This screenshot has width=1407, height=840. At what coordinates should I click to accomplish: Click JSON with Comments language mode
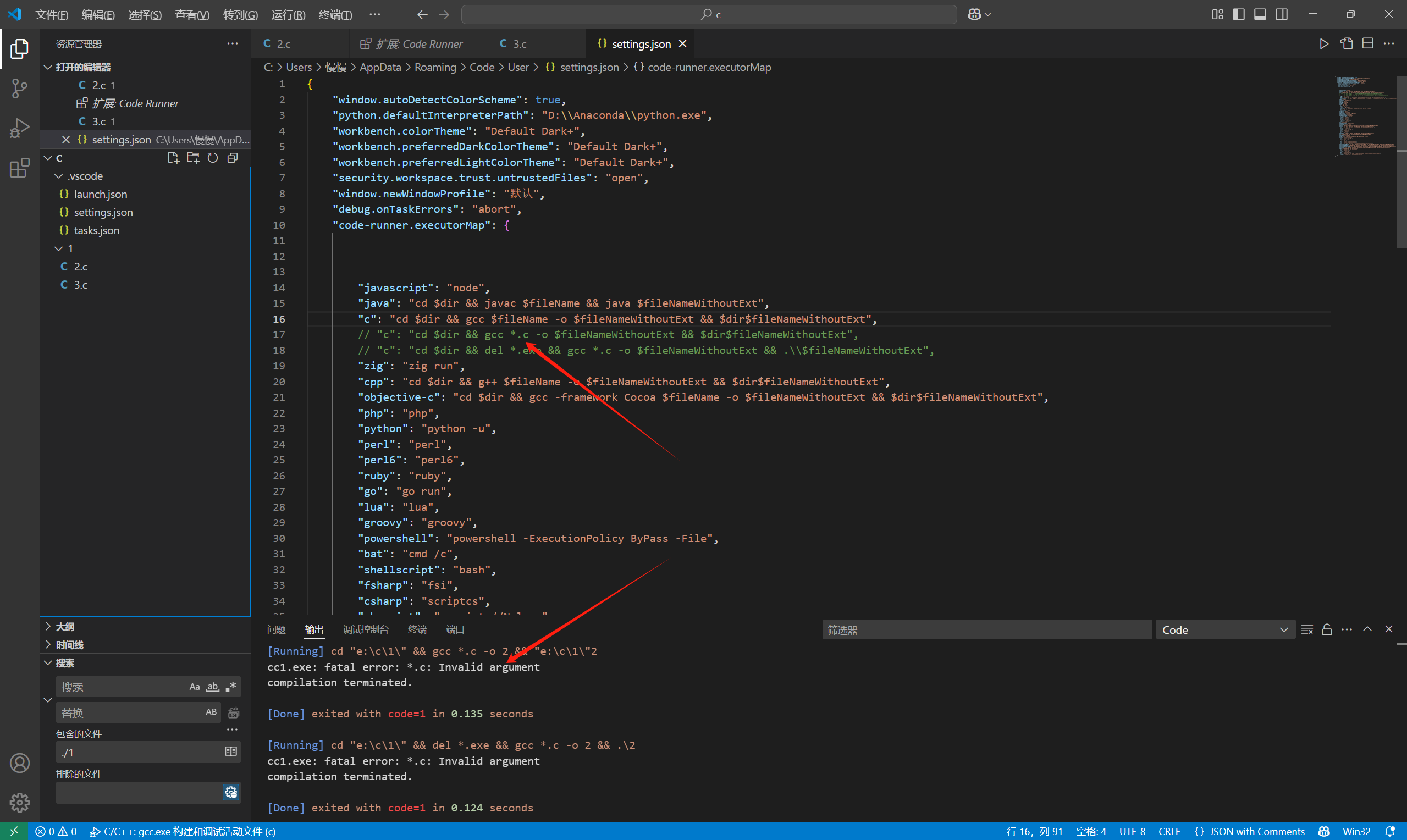[1256, 831]
